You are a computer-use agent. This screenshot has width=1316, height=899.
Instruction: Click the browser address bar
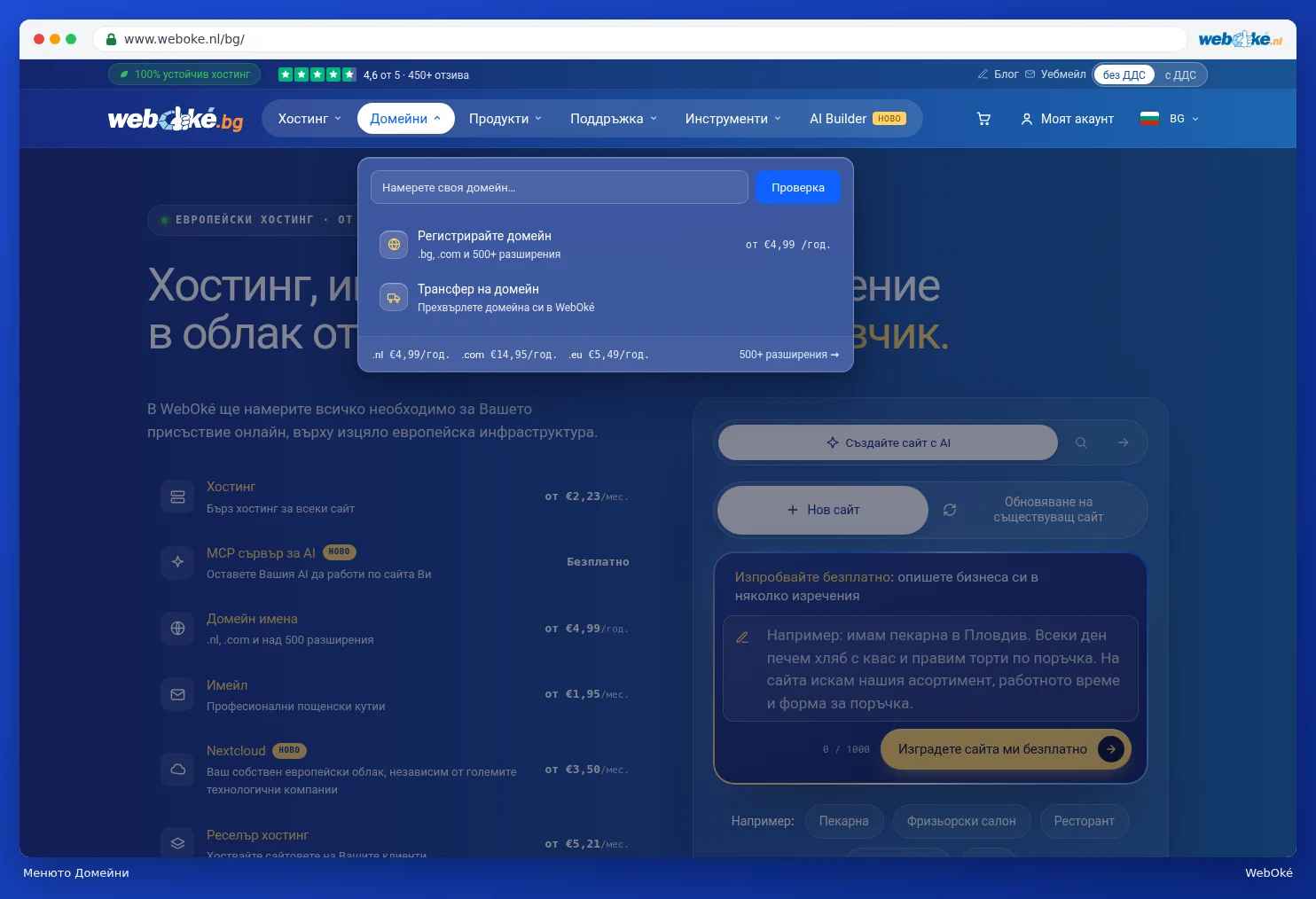[639, 39]
